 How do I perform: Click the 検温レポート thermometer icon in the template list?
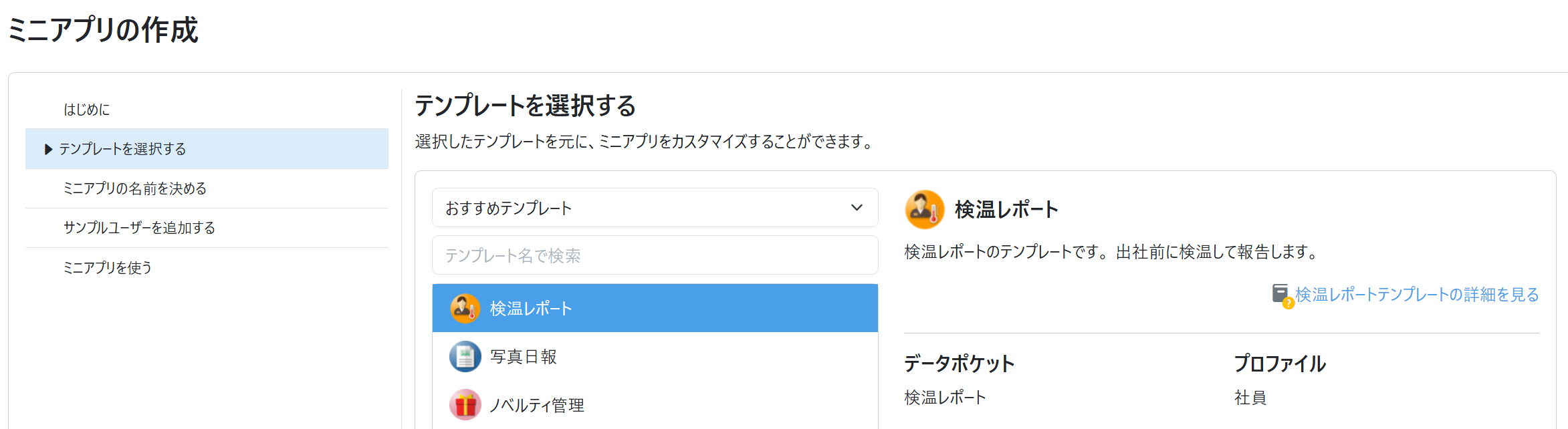[x=465, y=309]
